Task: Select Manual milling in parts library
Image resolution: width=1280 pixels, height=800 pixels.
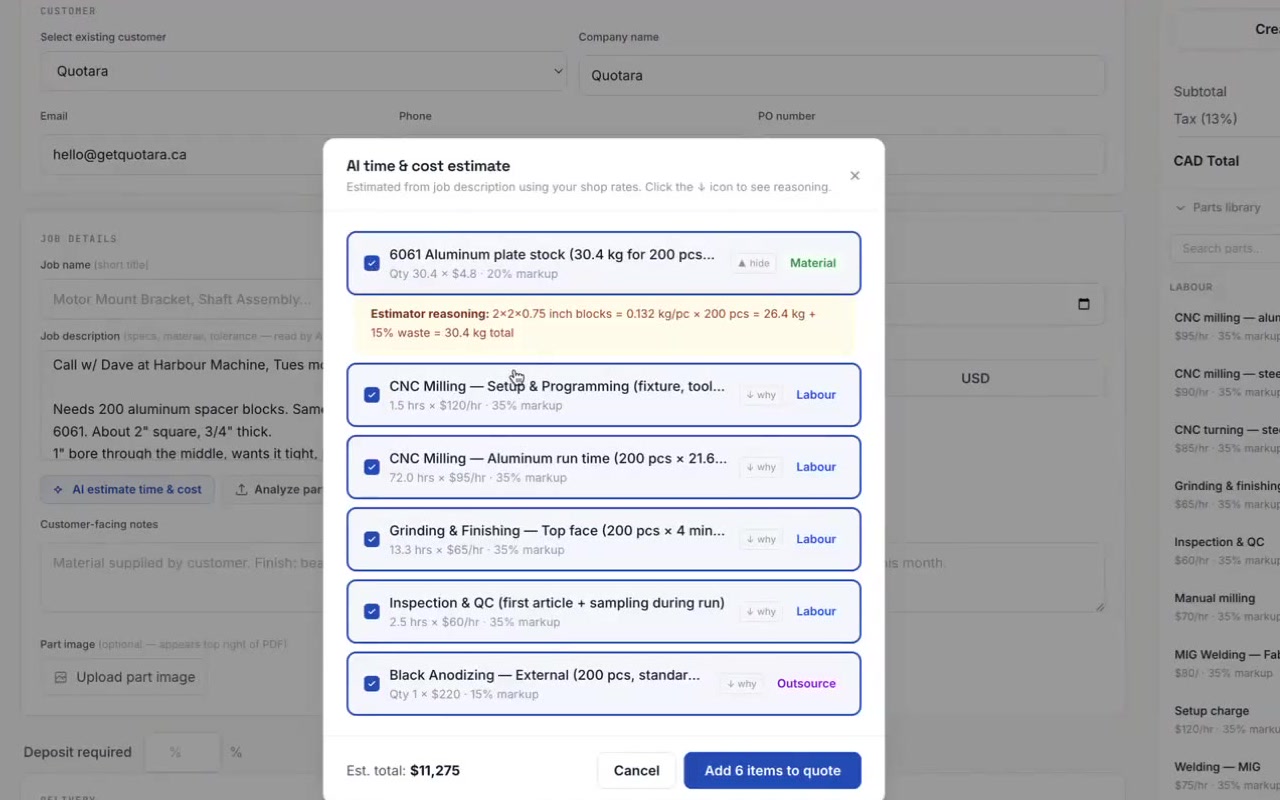Action: 1227,606
